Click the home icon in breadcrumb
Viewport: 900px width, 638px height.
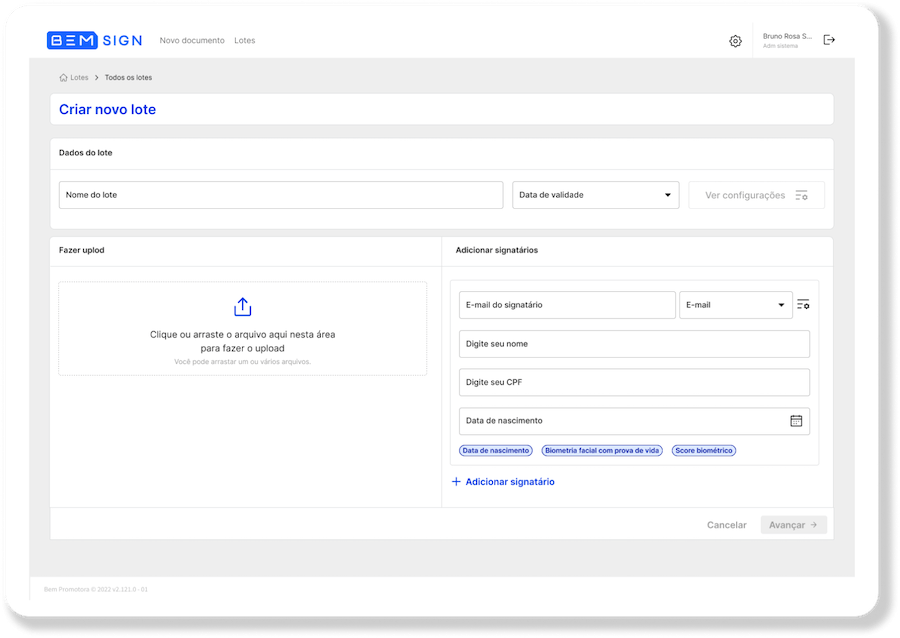pyautogui.click(x=64, y=77)
